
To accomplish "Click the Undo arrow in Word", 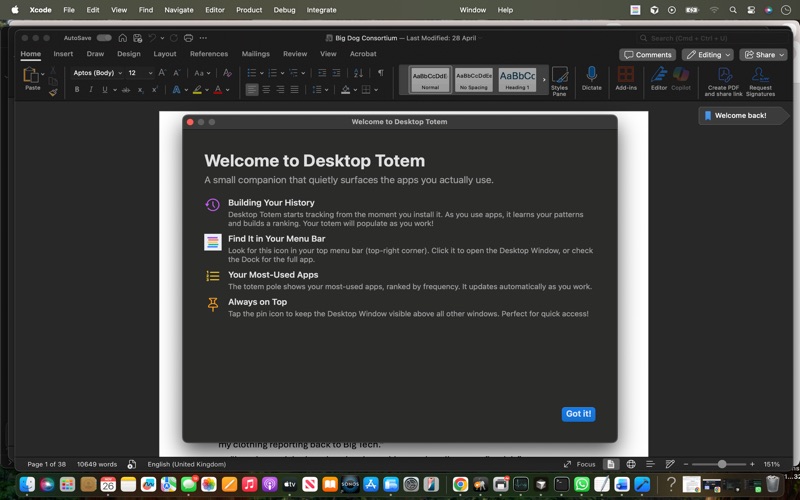I will click(152, 38).
